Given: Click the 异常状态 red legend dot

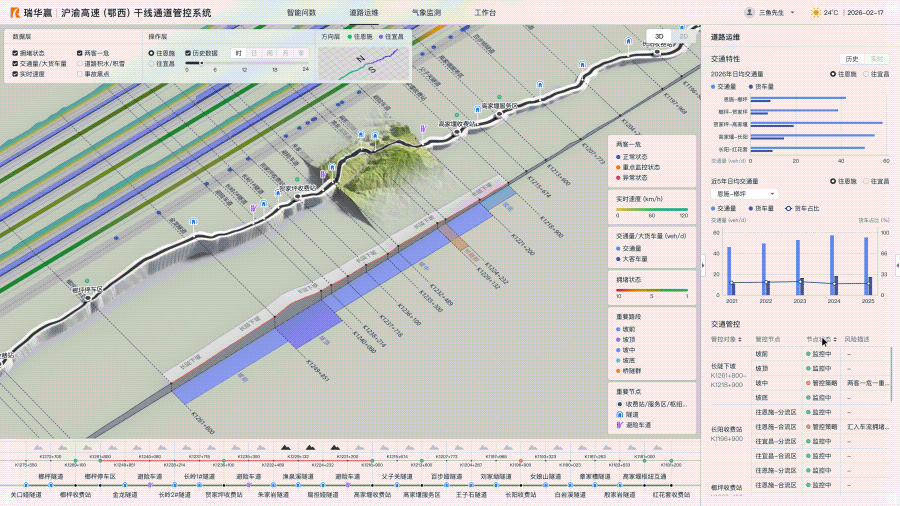Looking at the screenshot, I should [x=618, y=178].
